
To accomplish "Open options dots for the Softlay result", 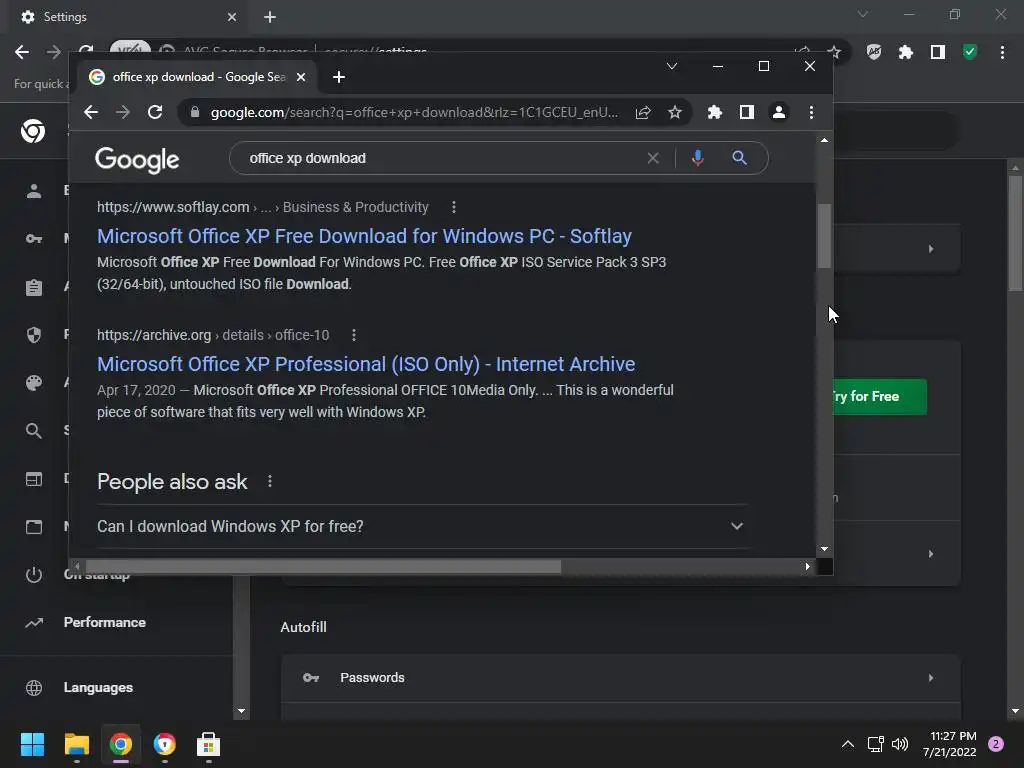I will click(454, 207).
